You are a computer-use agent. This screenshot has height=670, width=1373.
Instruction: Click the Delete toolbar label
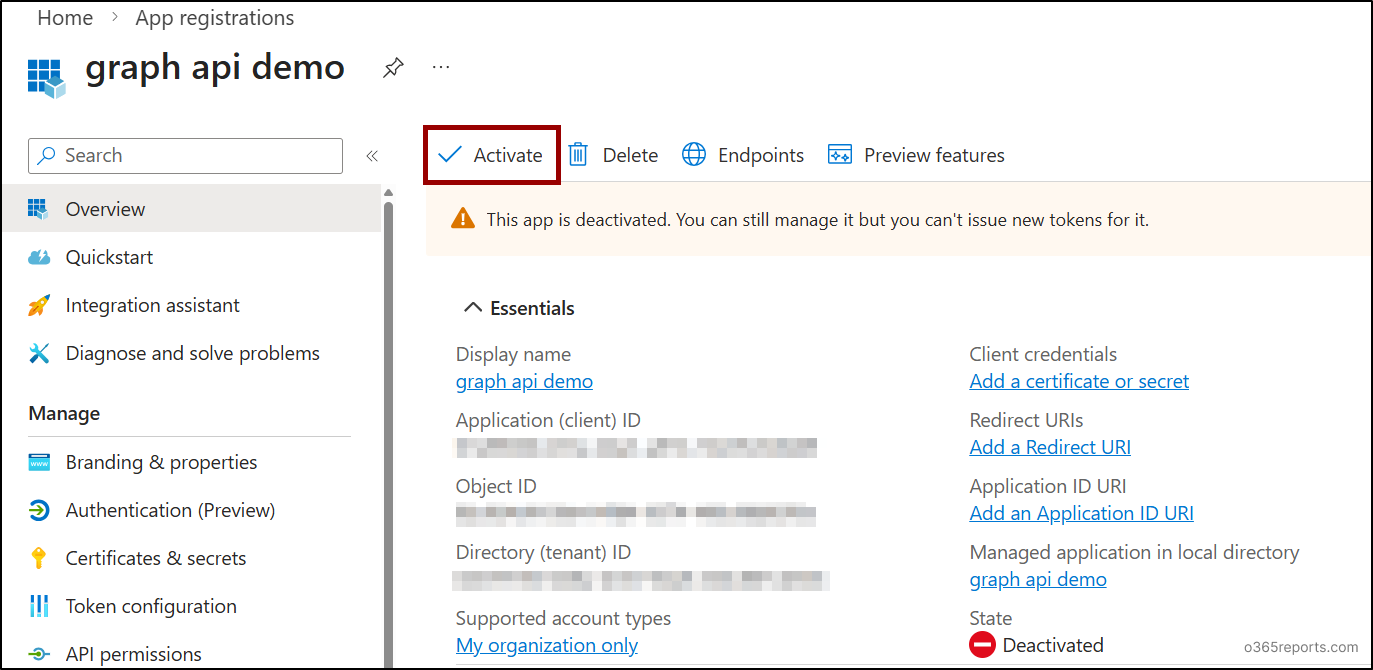pos(630,156)
